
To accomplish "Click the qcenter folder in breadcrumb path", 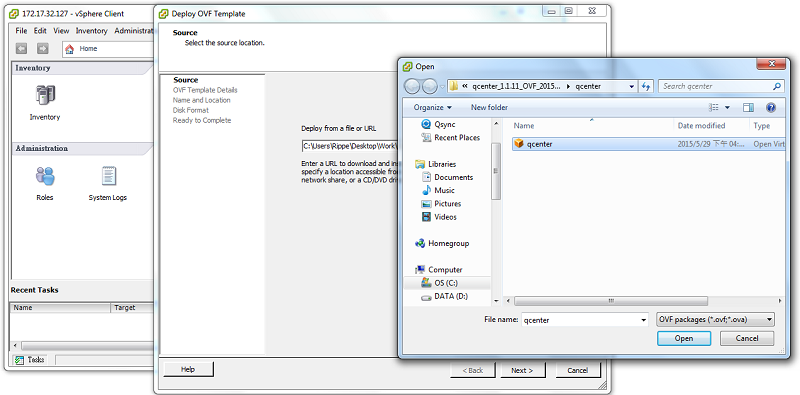I will [588, 86].
